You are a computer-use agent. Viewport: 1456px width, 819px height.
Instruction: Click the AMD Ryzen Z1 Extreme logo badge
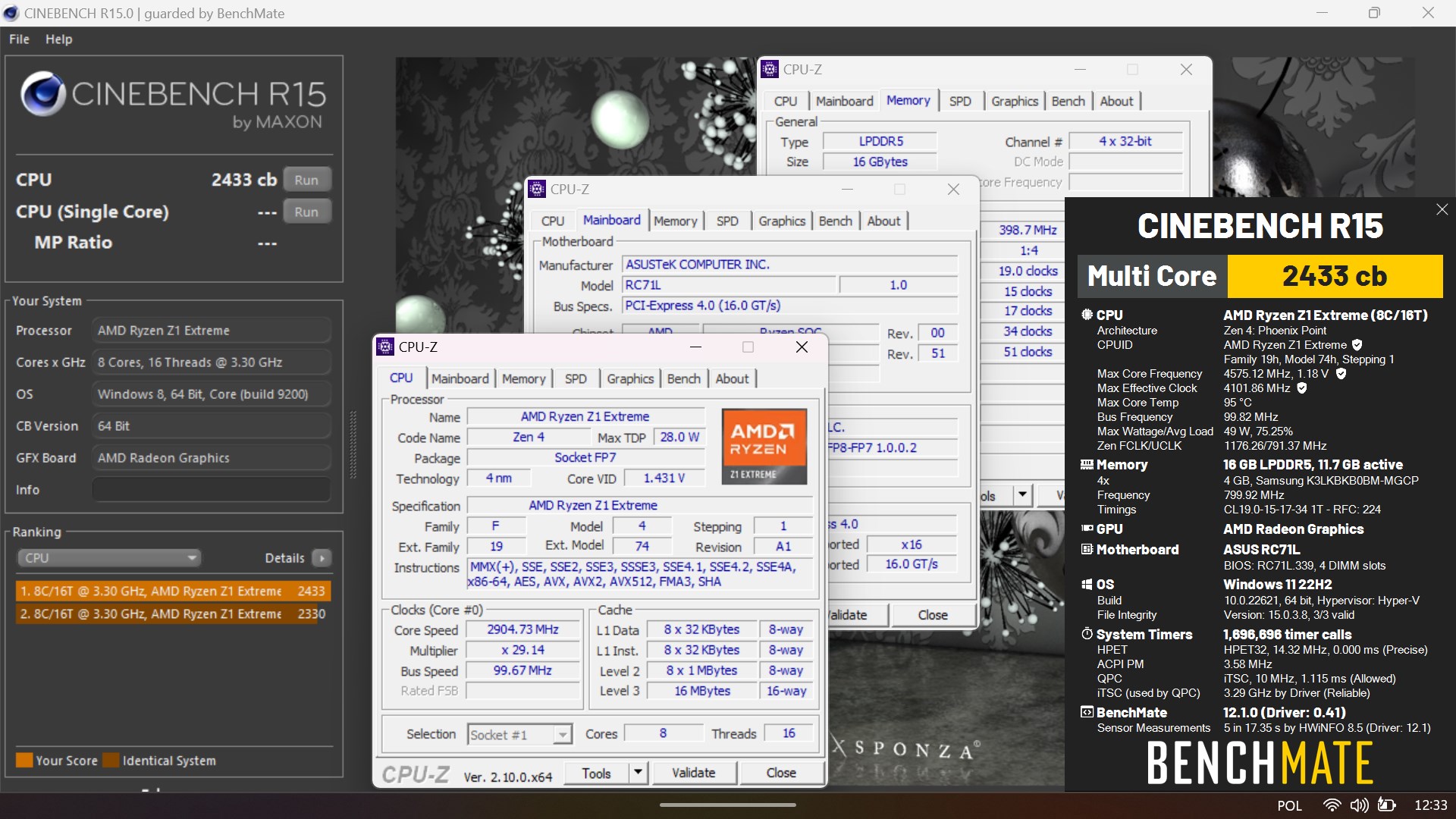[764, 447]
